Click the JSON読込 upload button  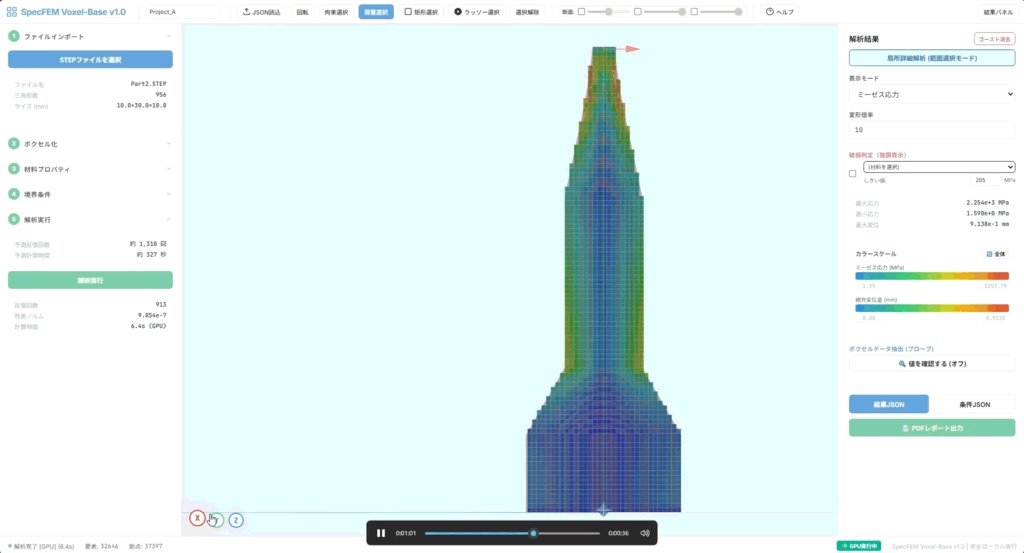[261, 12]
